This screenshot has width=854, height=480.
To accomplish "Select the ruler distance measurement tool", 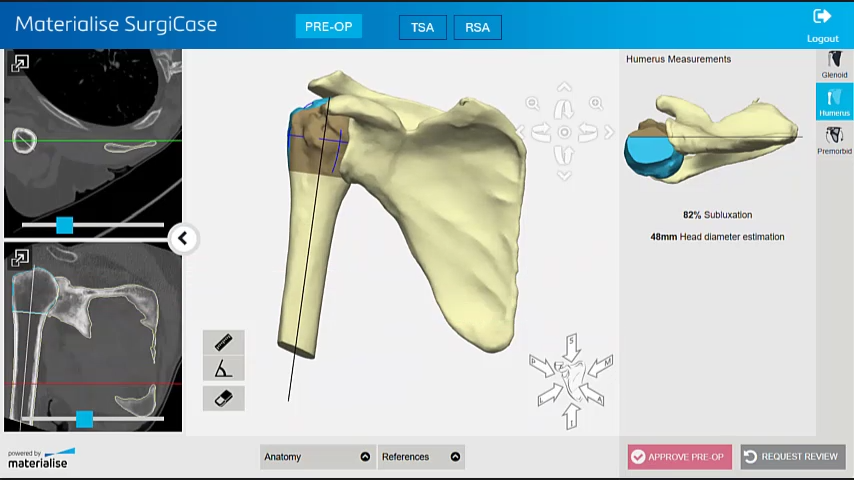I will click(x=223, y=343).
